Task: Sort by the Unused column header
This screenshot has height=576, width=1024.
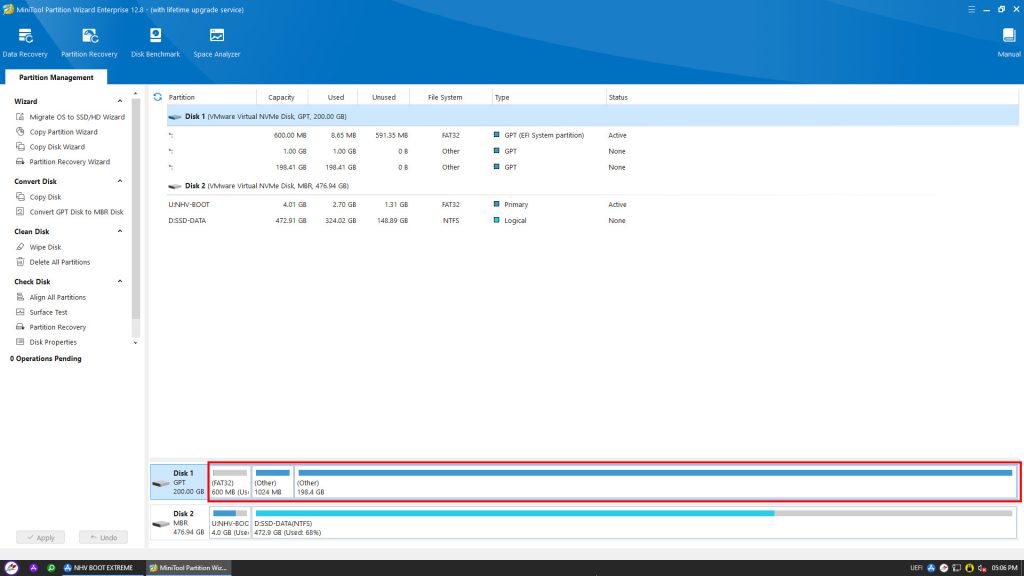Action: (384, 97)
